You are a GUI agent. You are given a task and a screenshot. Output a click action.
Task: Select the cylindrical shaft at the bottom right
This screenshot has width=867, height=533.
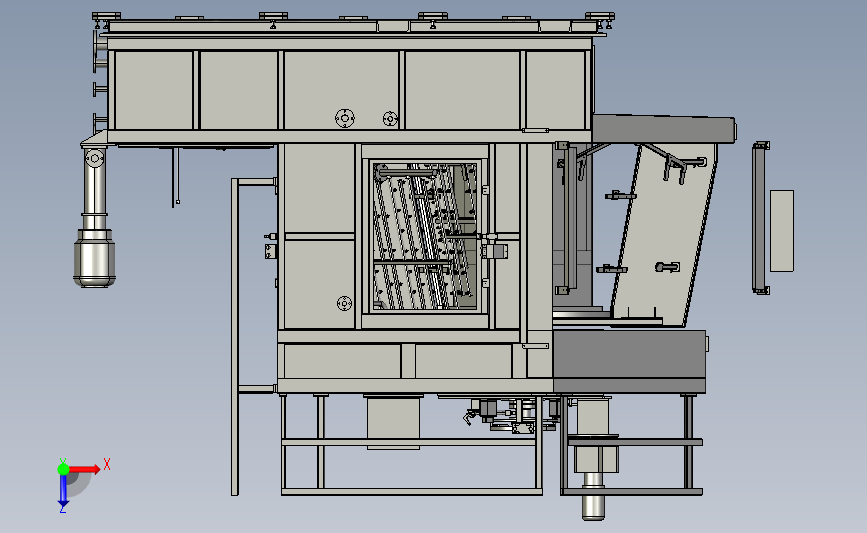tap(593, 496)
